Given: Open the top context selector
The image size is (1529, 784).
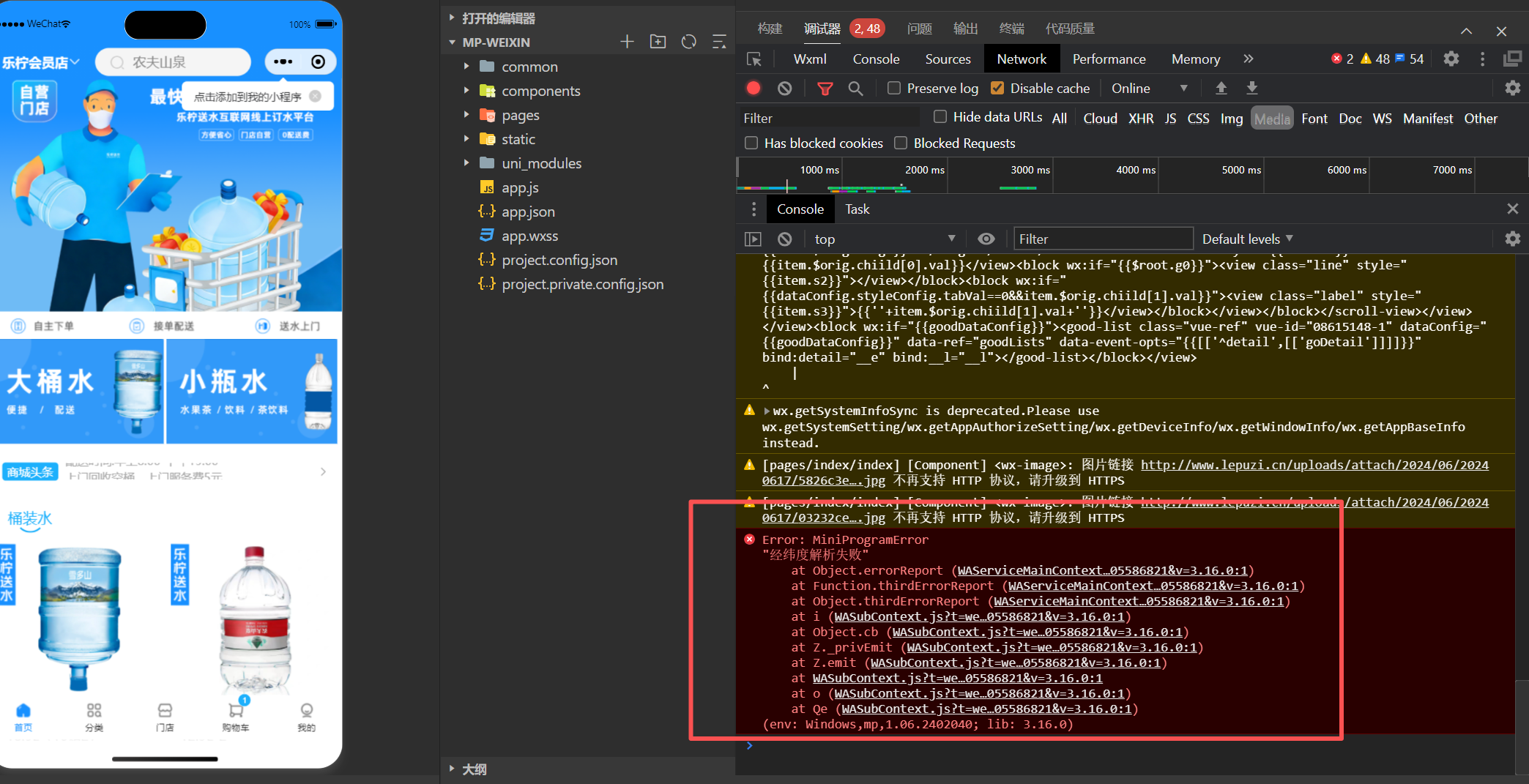Looking at the screenshot, I should point(885,239).
